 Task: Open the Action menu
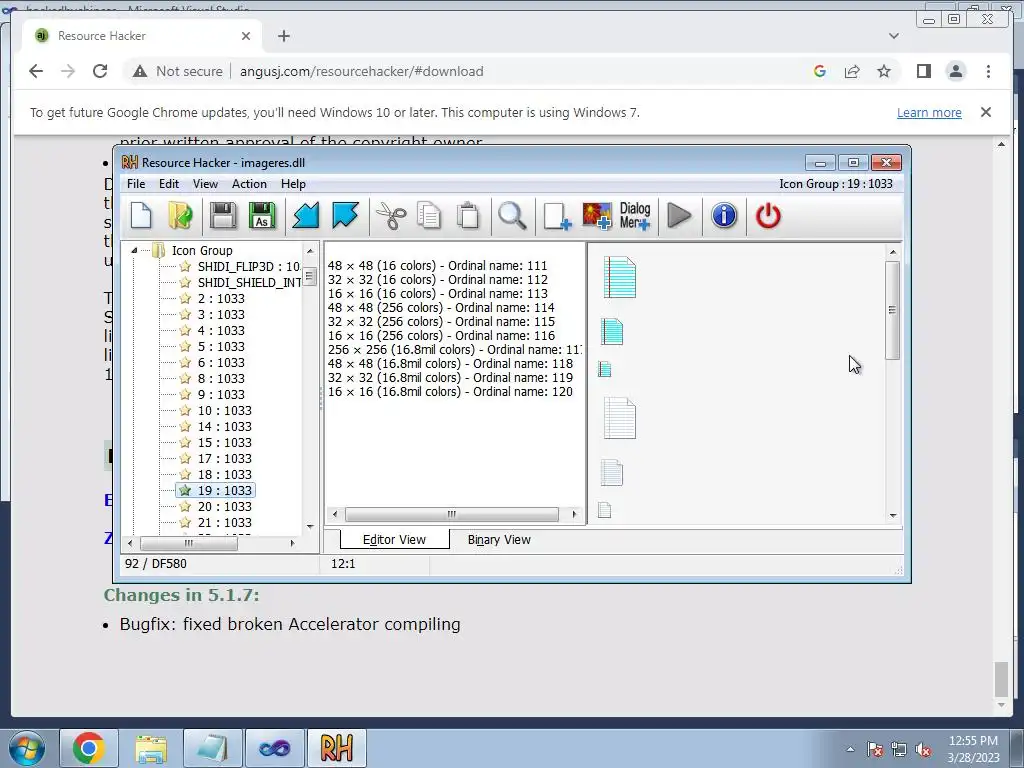tap(249, 184)
